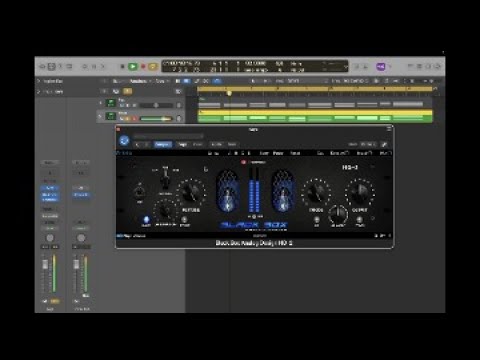The width and height of the screenshot is (480, 360).
Task: Toggle the yellow solo button on left strip
Action: (55, 301)
